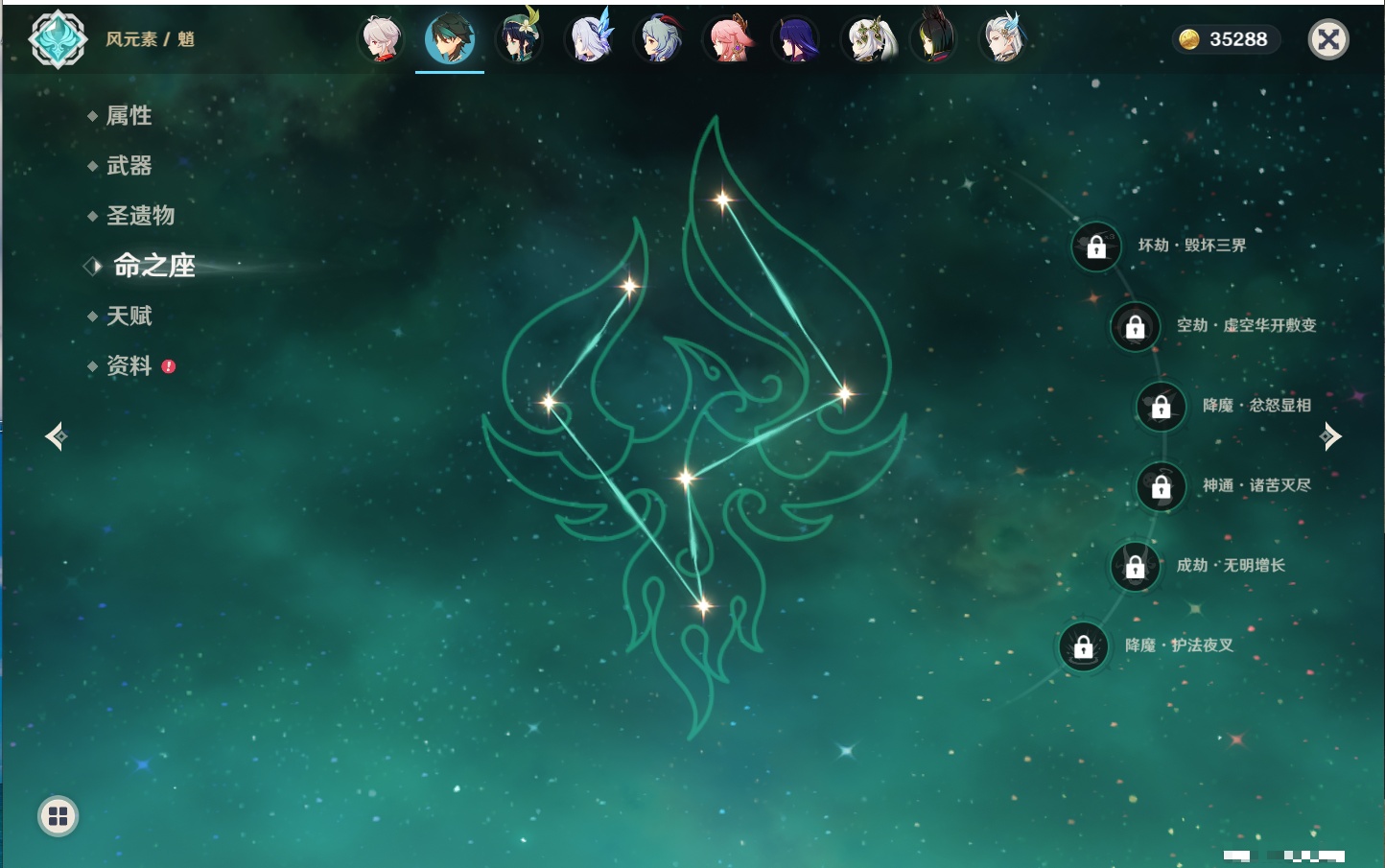This screenshot has height=868, width=1385.
Task: Click the 风元素 / 魈 title text
Action: click(x=151, y=39)
